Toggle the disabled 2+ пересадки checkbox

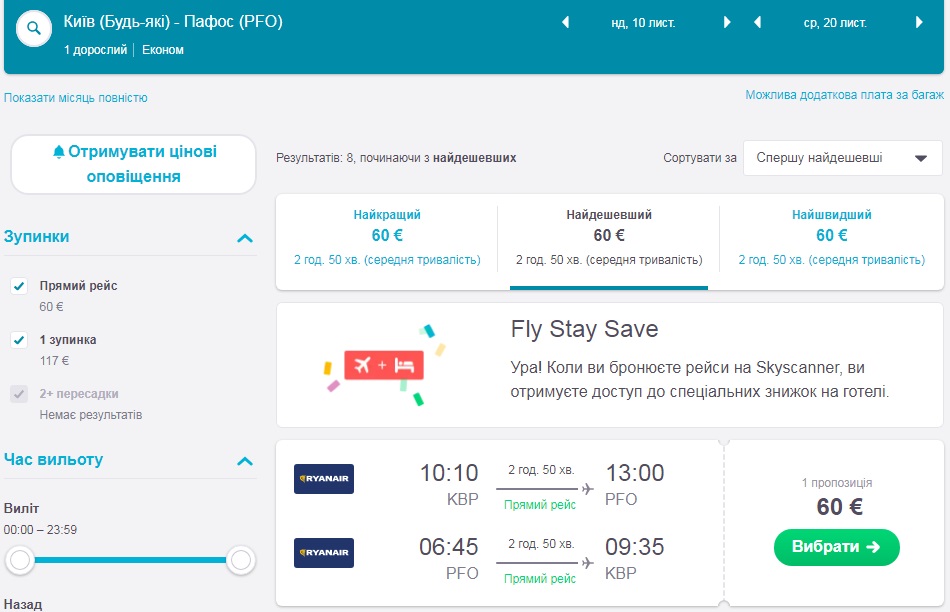[x=19, y=395]
